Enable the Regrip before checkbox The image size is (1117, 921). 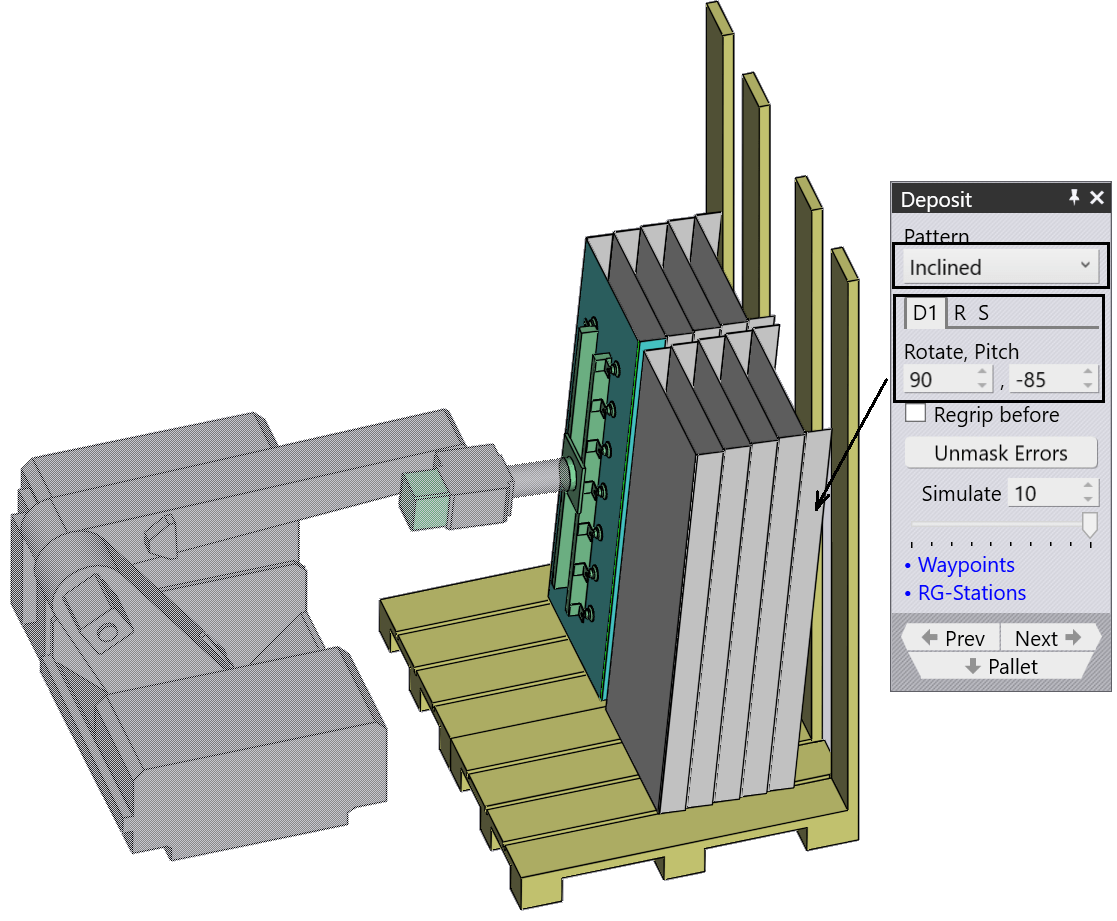915,413
